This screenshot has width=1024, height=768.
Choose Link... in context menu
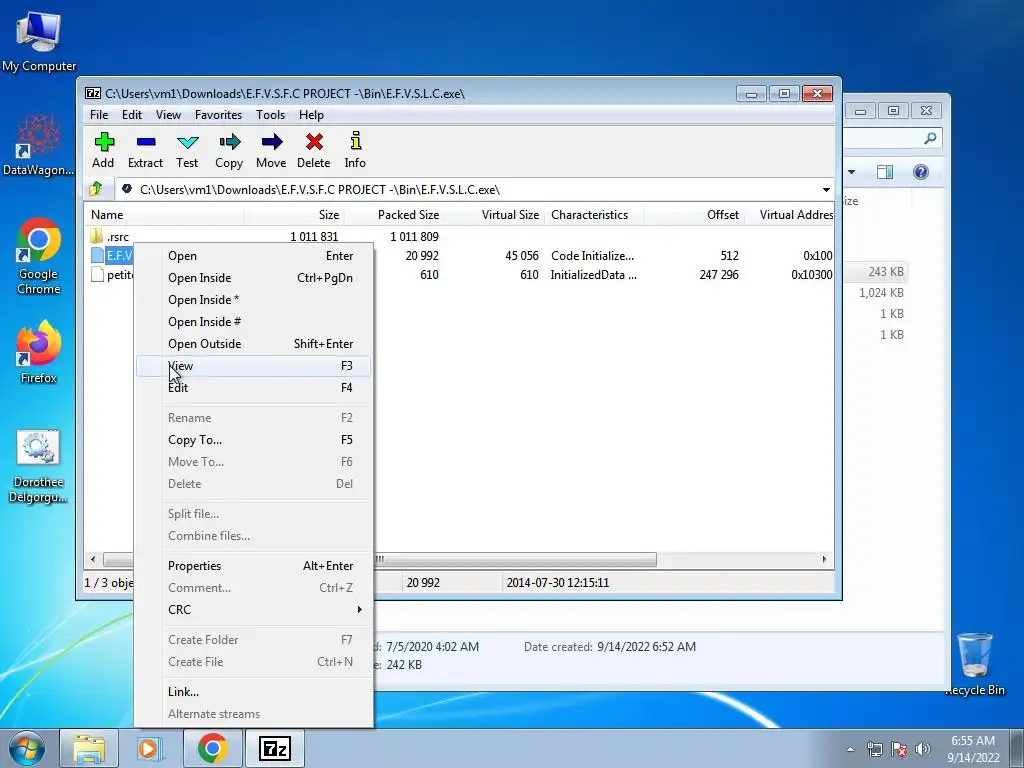(x=253, y=692)
